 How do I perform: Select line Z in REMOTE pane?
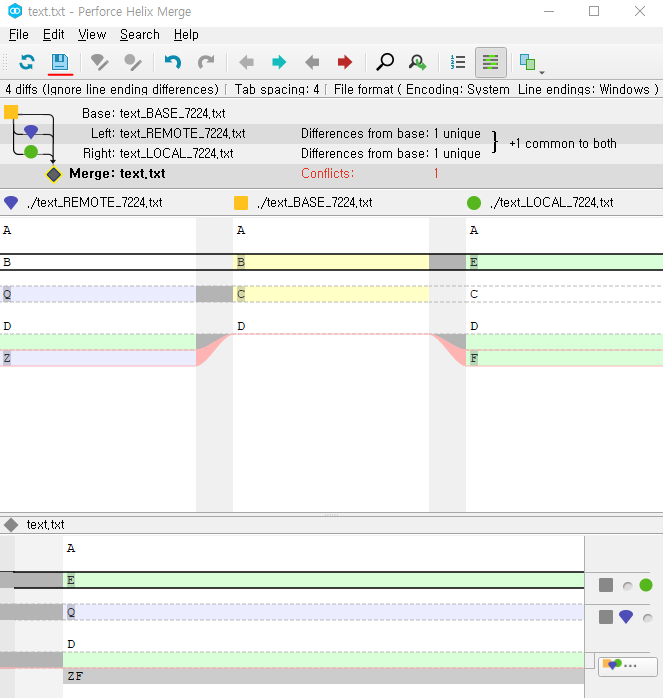(98, 358)
